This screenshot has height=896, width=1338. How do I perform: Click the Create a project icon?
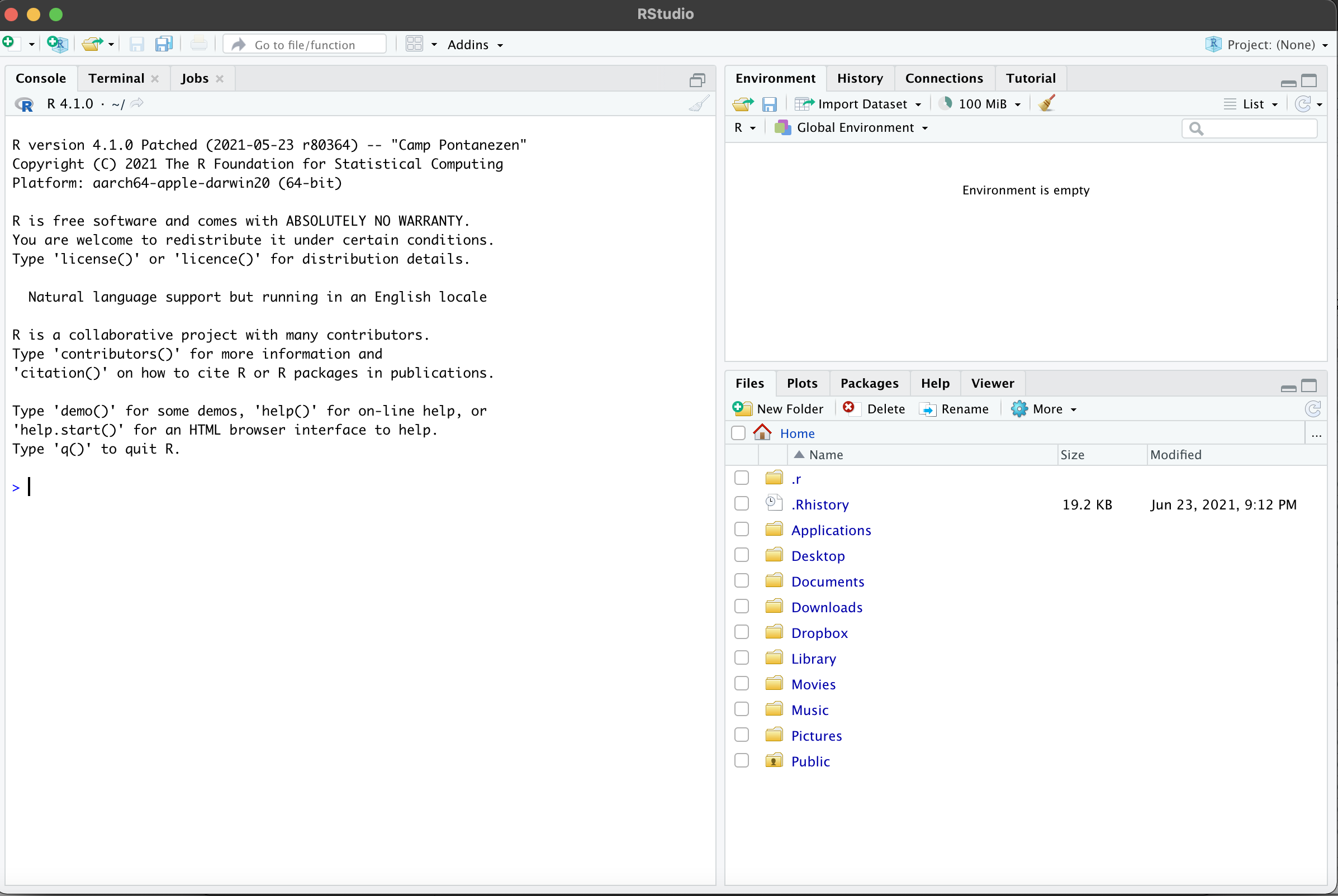tap(58, 44)
